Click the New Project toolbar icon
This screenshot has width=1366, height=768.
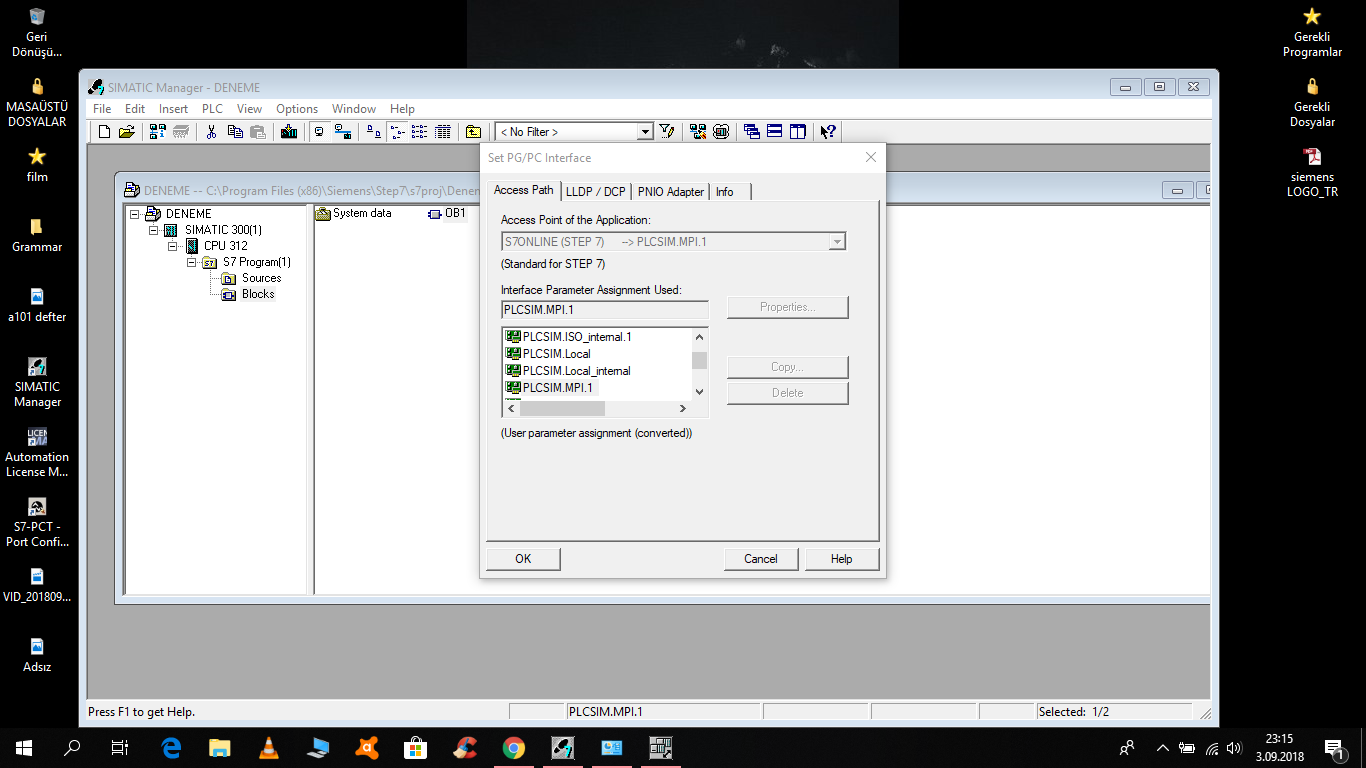[x=105, y=132]
